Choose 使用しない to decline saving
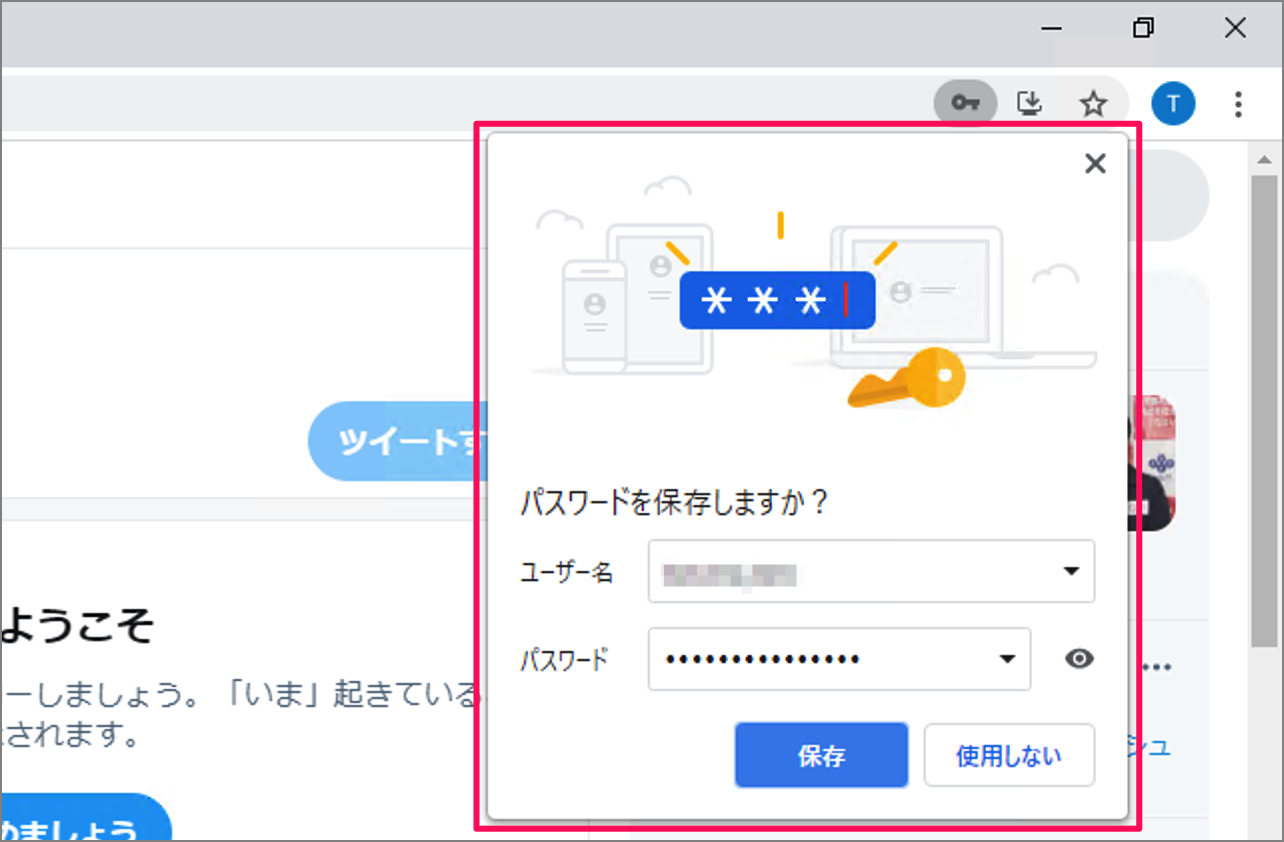Image resolution: width=1284 pixels, height=842 pixels. point(1009,755)
